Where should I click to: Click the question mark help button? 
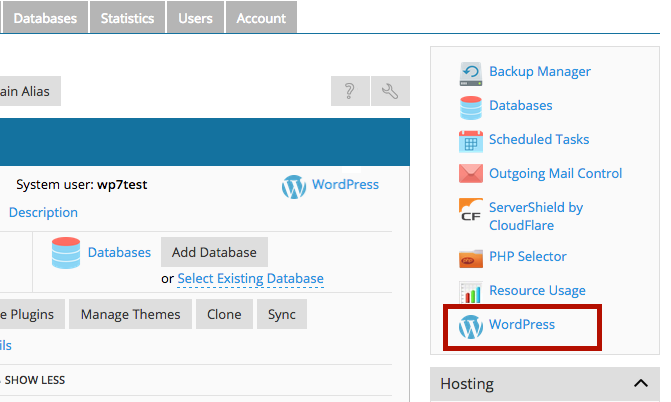[350, 91]
